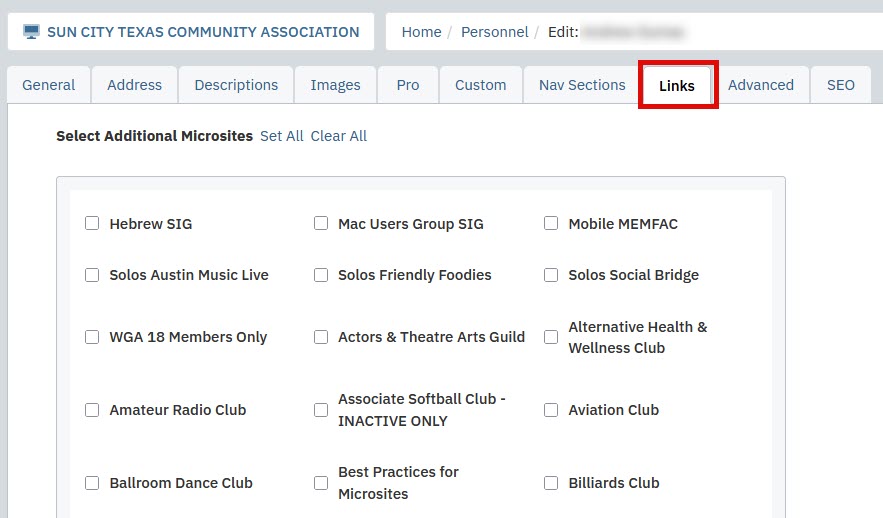Check Alternative Health & Wellness Club box

[551, 337]
